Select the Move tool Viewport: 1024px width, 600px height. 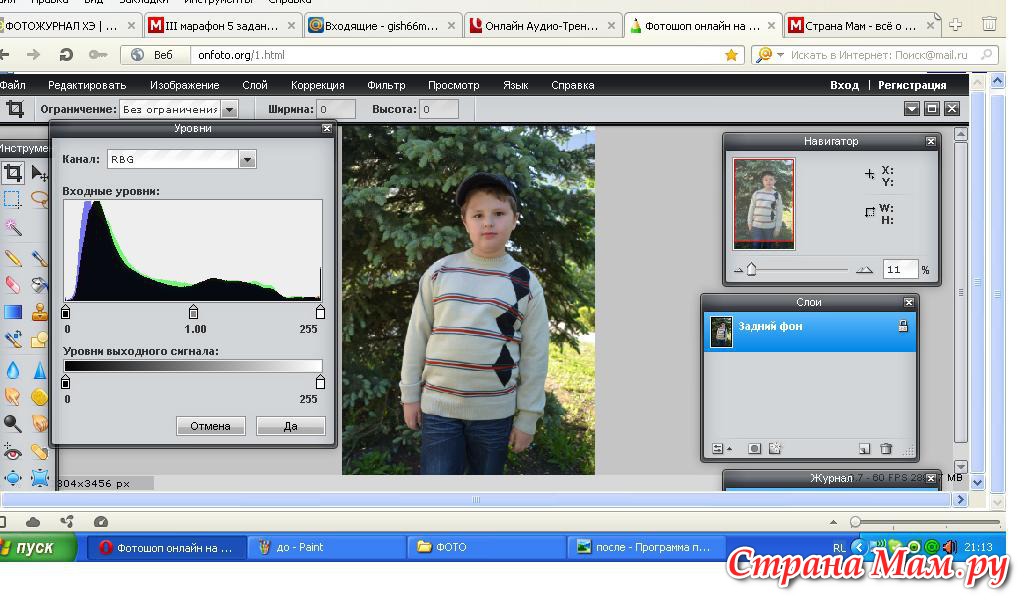pos(39,173)
